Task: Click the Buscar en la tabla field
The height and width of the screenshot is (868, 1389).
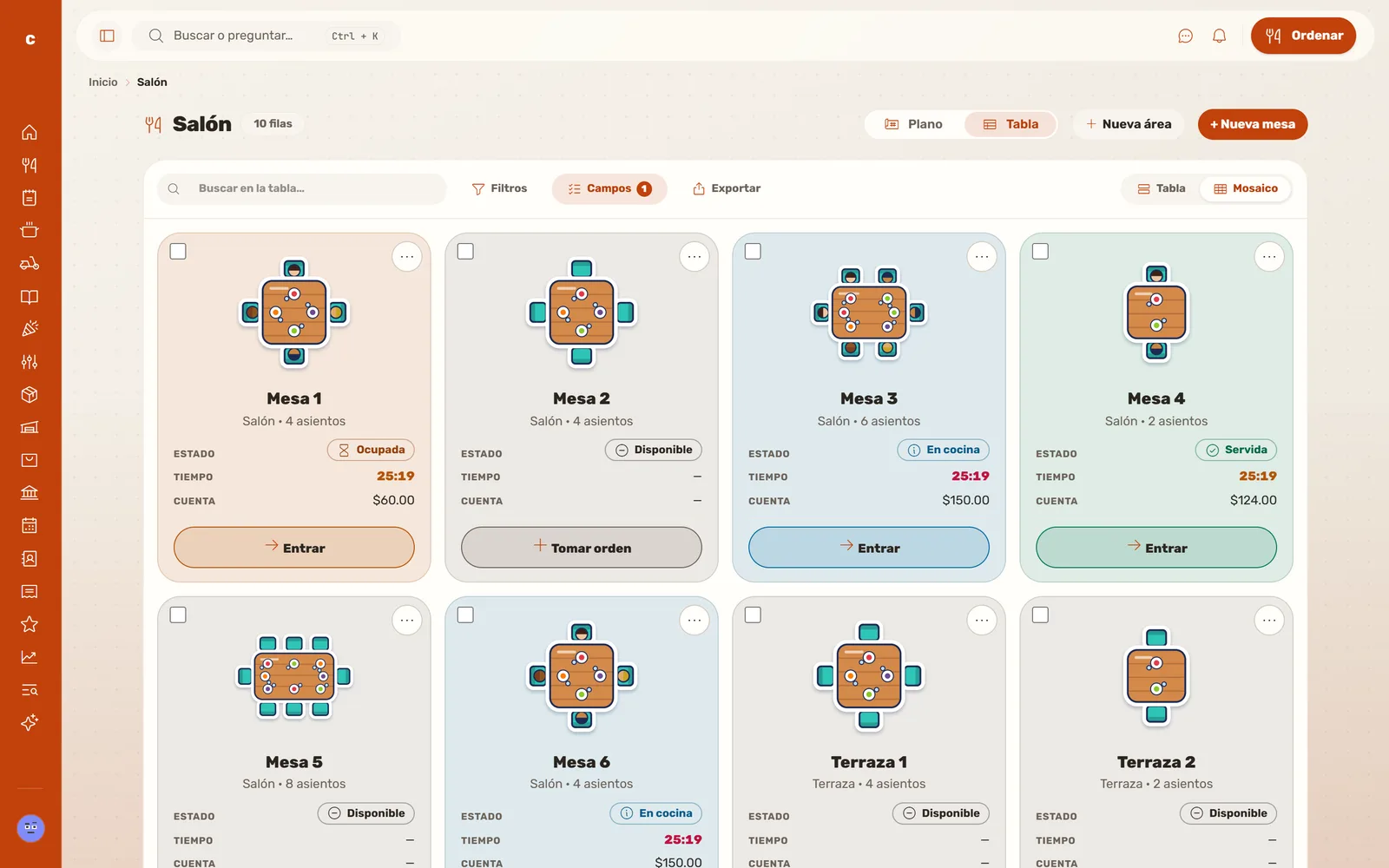Action: click(x=302, y=188)
